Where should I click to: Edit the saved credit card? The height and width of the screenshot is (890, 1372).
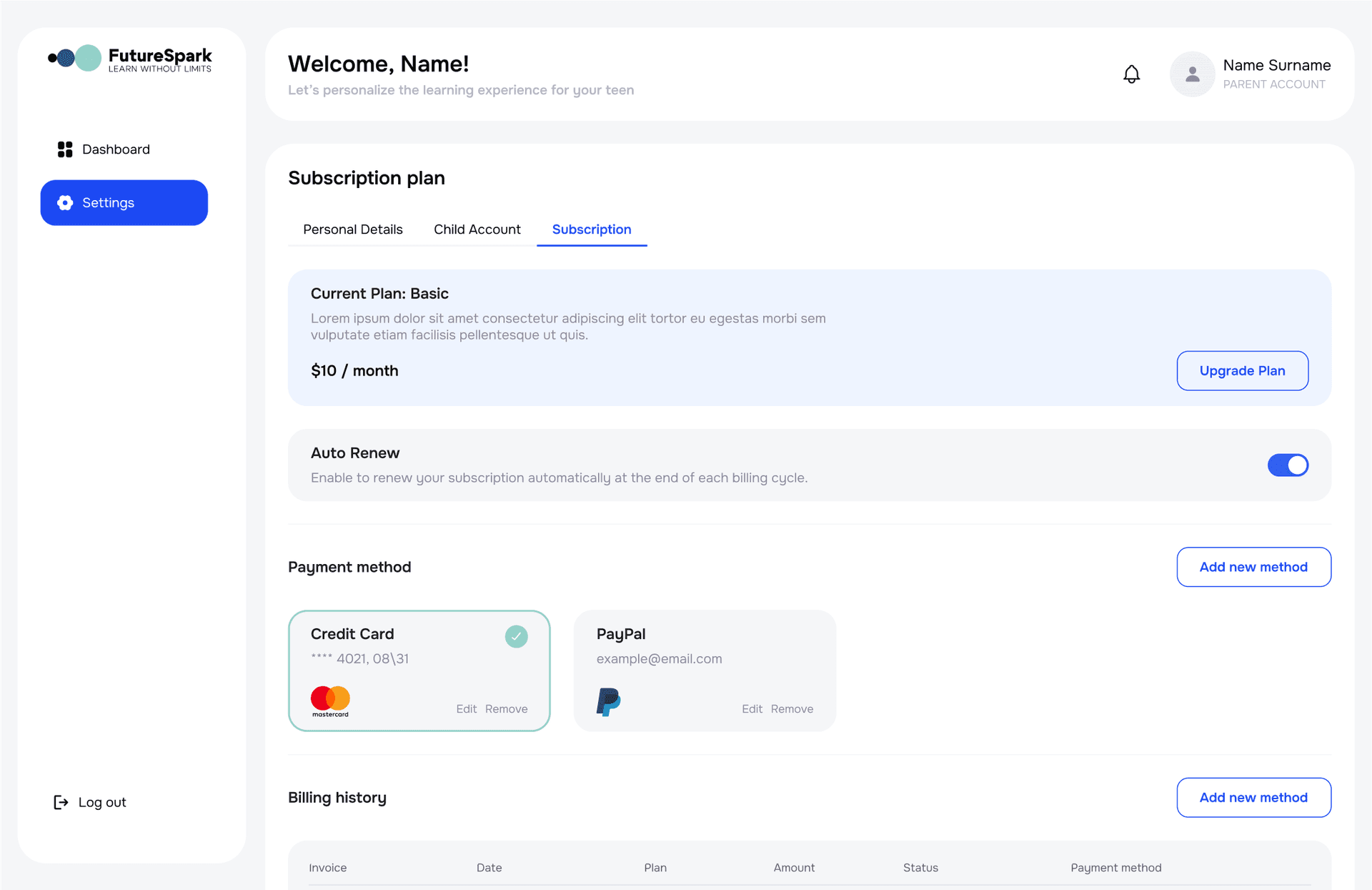tap(466, 708)
